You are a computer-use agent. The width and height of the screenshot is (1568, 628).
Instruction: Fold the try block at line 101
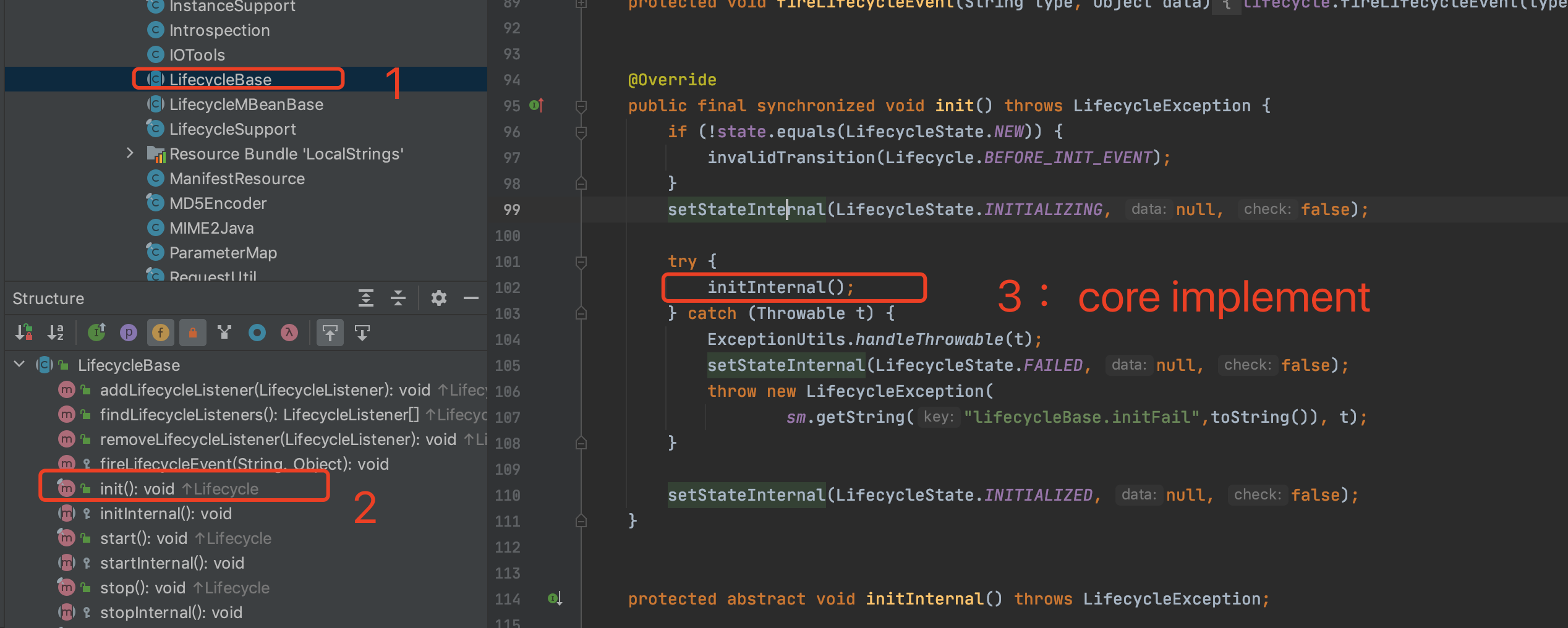click(581, 262)
